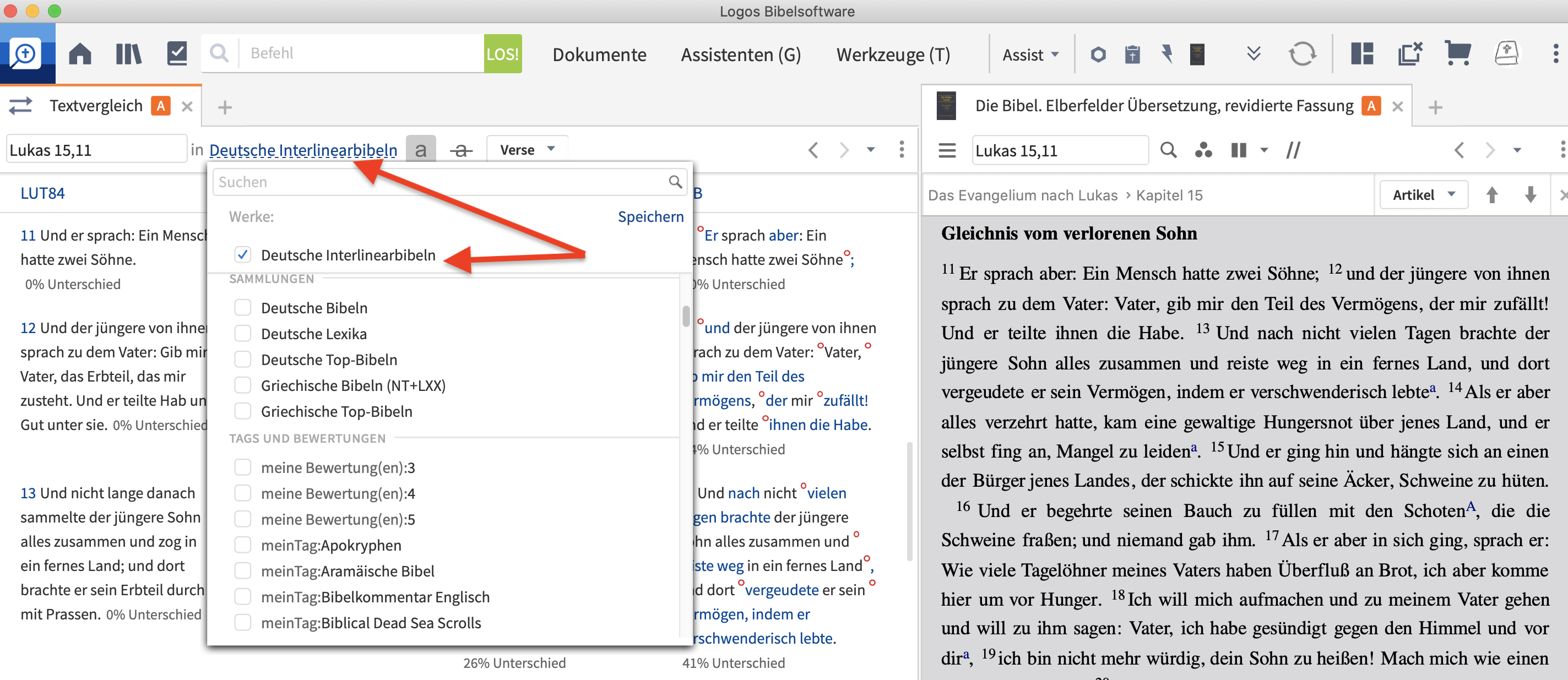Expand the double-chevron shortcuts overflow
The width and height of the screenshot is (1568, 680).
pos(1254,54)
